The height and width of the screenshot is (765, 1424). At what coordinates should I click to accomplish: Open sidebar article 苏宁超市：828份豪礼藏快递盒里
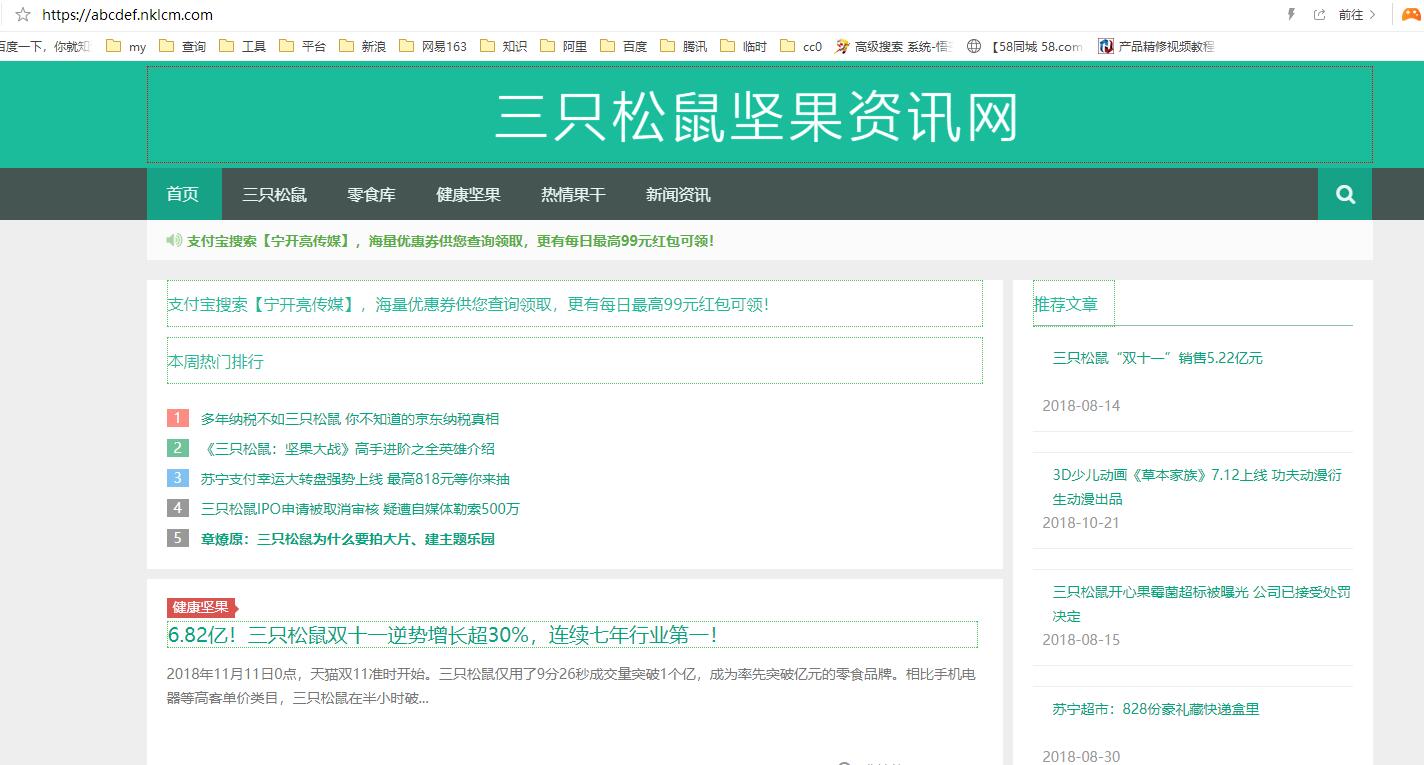tap(1155, 709)
